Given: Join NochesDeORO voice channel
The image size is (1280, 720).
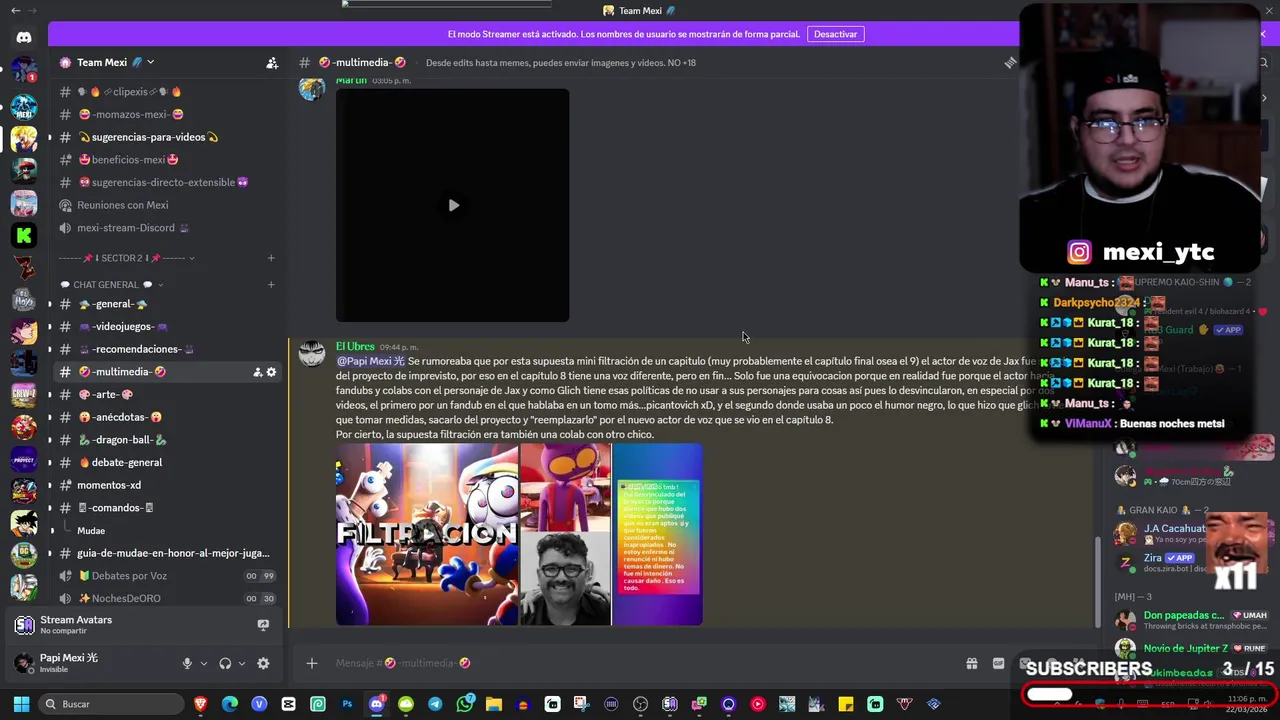Looking at the screenshot, I should (168, 599).
